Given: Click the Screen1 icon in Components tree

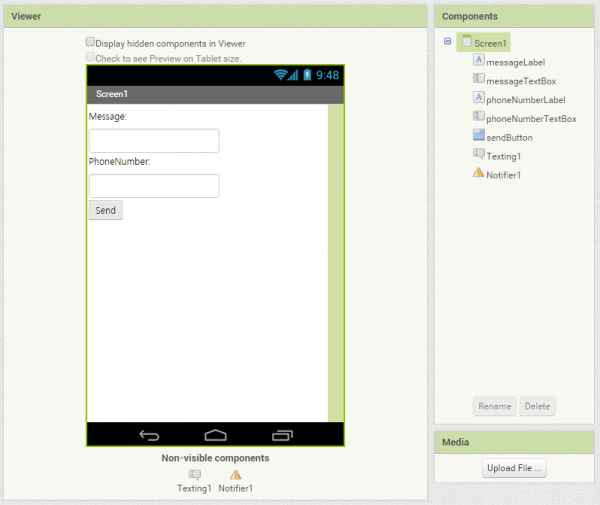Looking at the screenshot, I should pos(466,41).
